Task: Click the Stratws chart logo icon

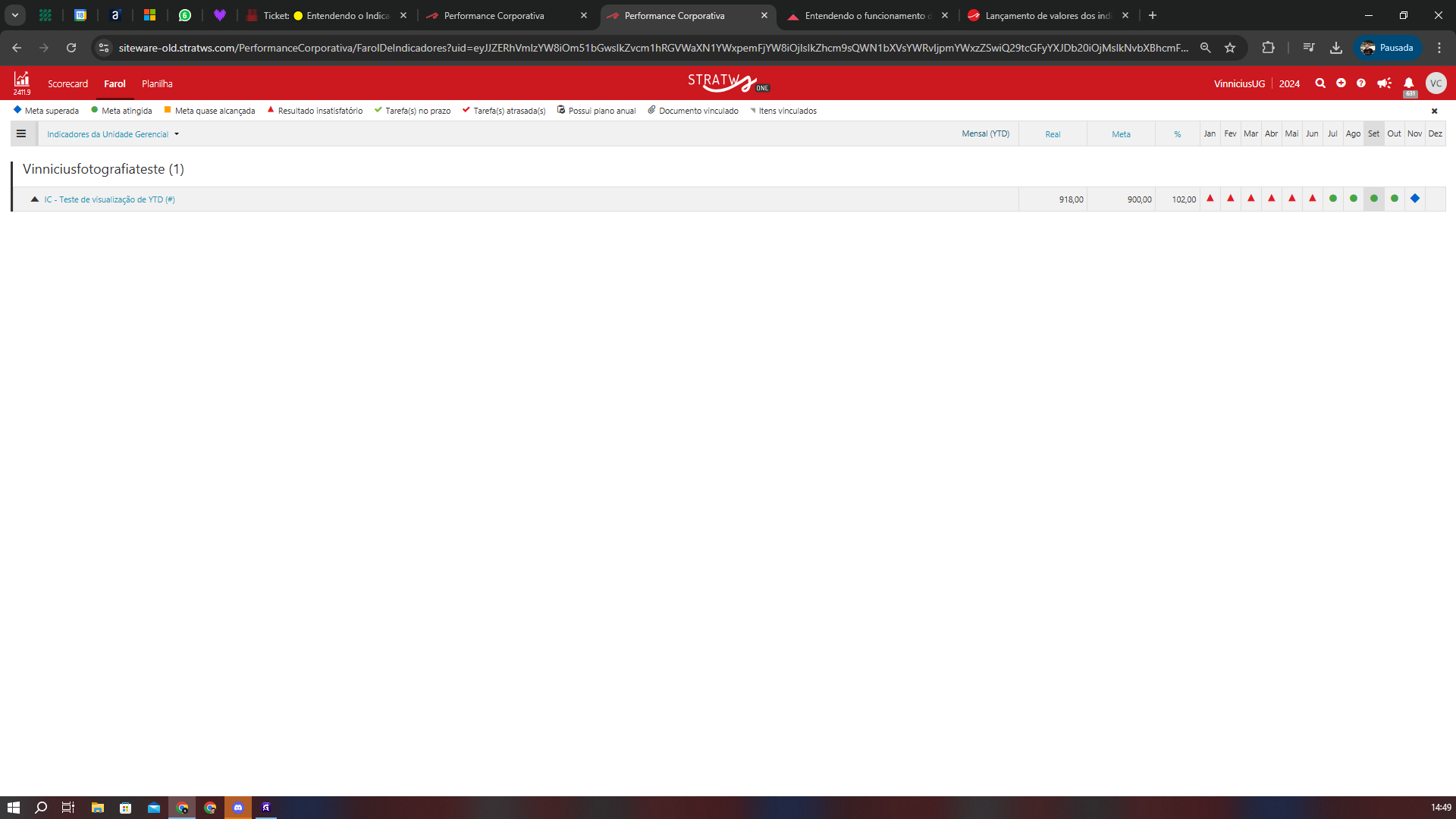Action: pos(22,79)
